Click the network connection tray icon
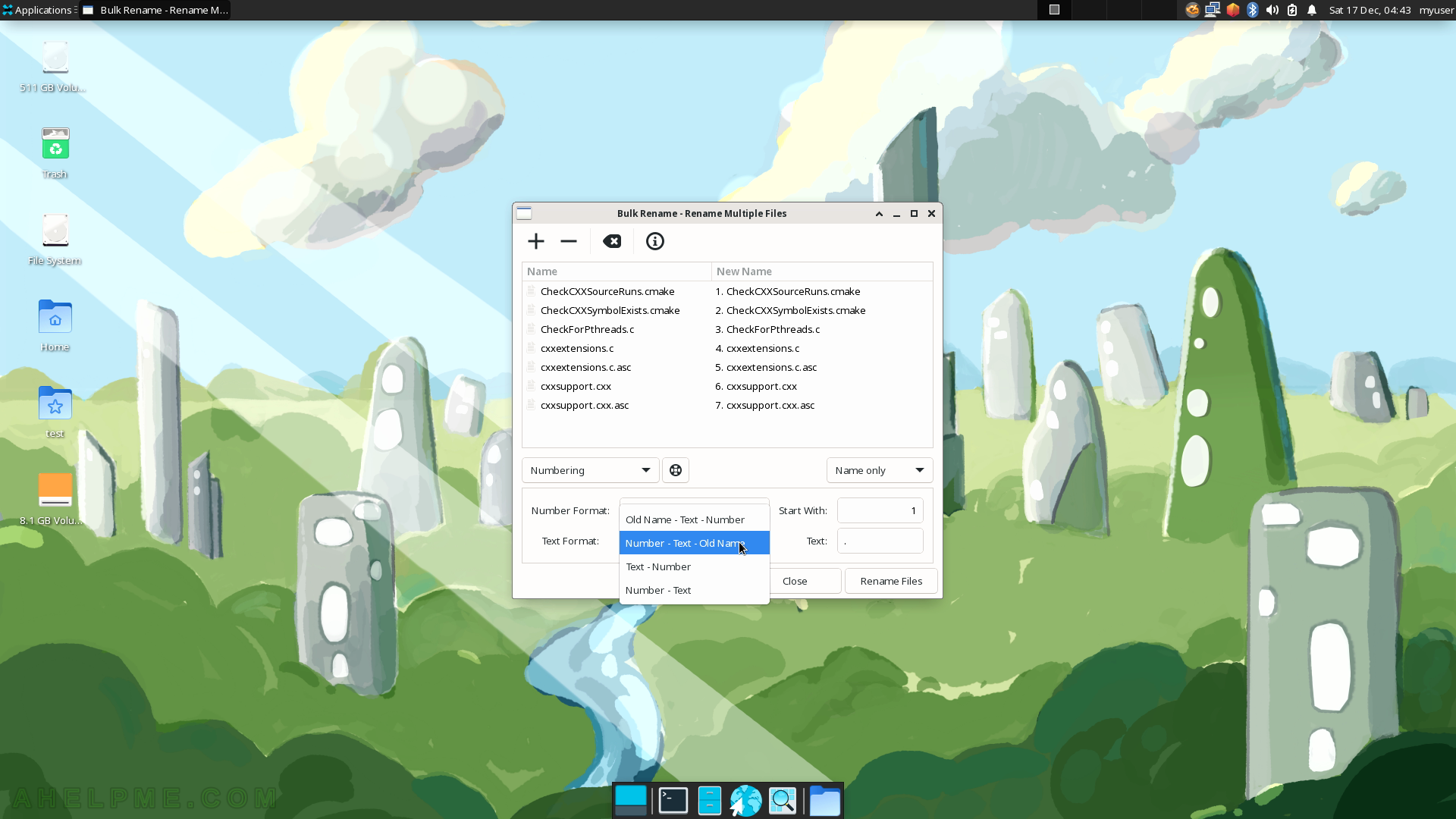Viewport: 1456px width, 819px height. pos(1213,10)
